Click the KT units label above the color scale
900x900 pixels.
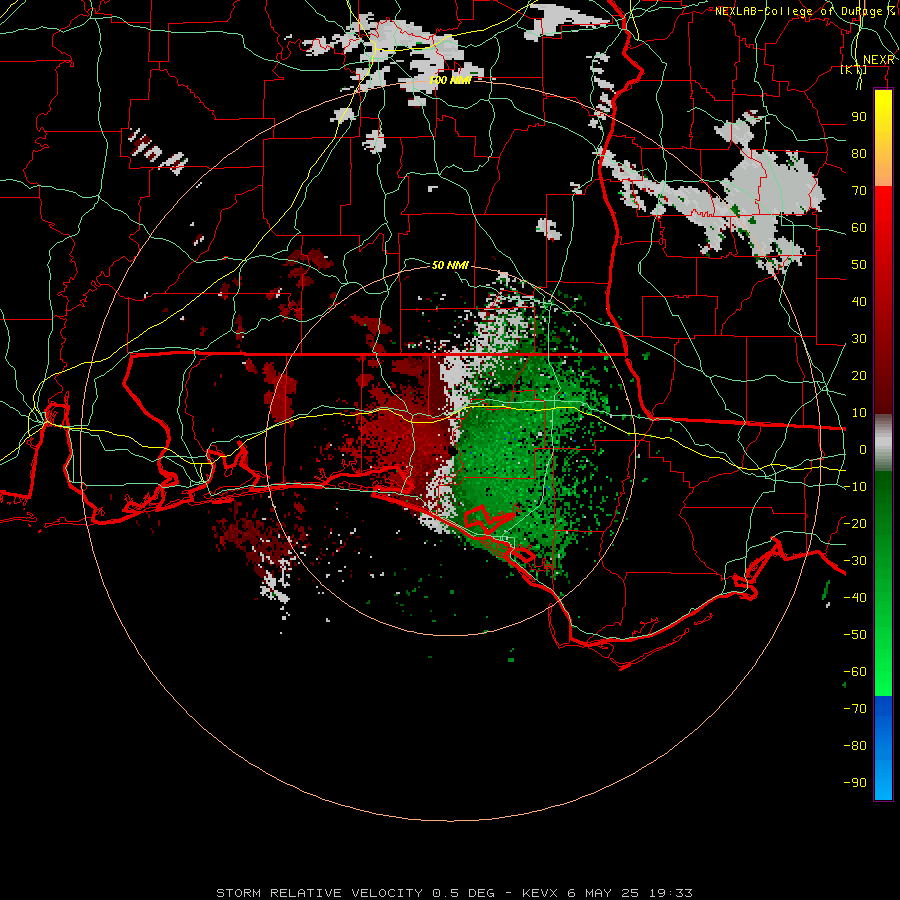point(853,69)
